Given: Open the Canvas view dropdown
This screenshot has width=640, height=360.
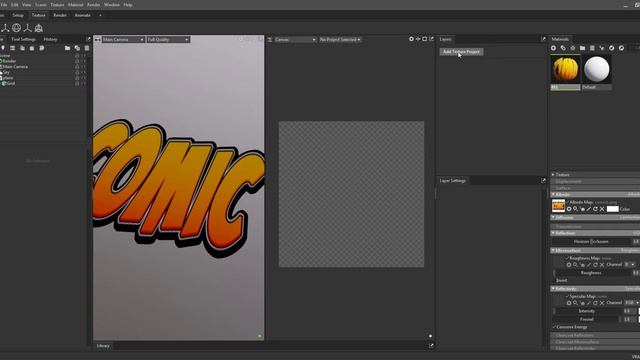Looking at the screenshot, I should [x=295, y=40].
